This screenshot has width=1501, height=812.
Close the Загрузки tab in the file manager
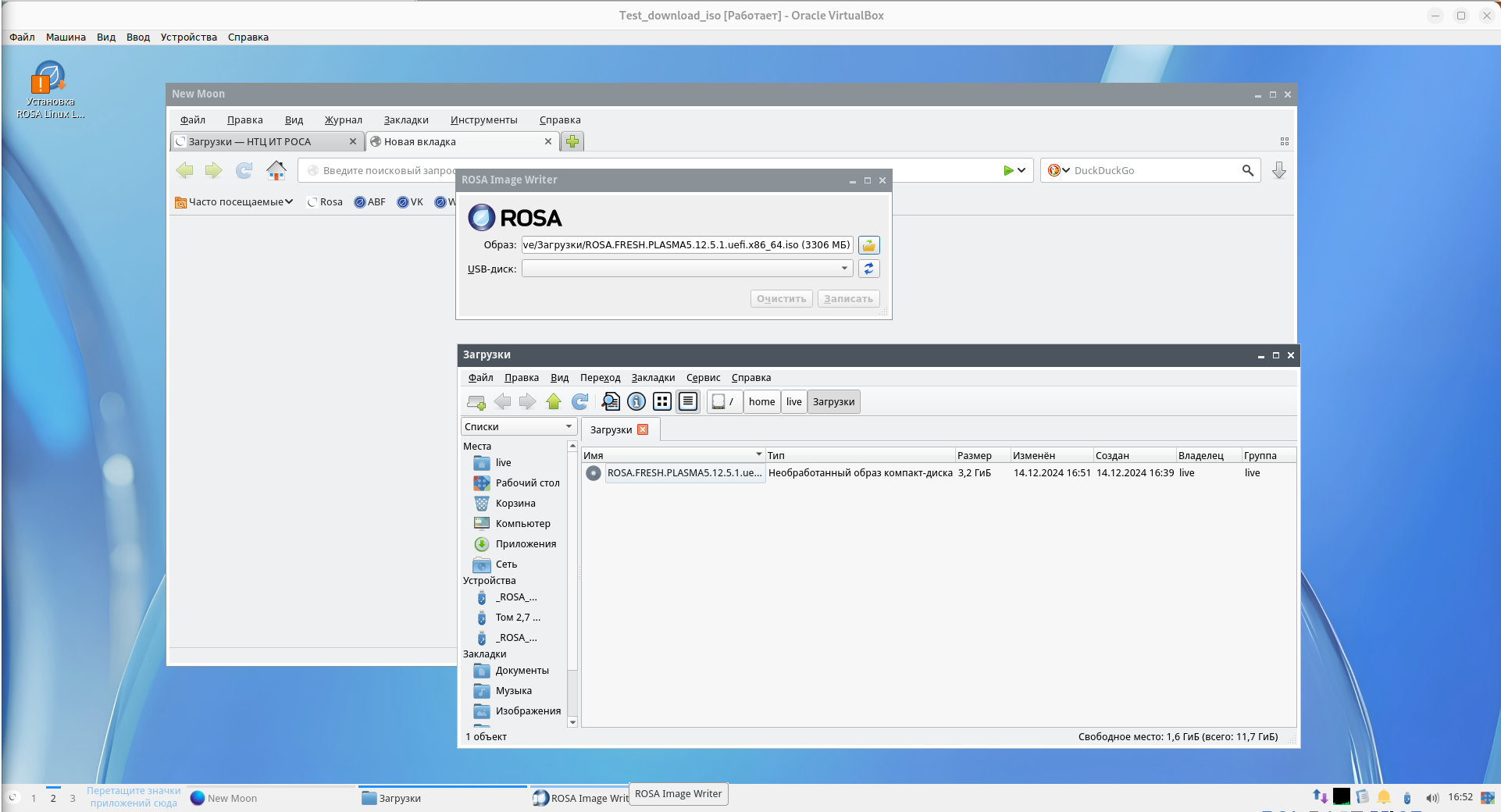643,429
